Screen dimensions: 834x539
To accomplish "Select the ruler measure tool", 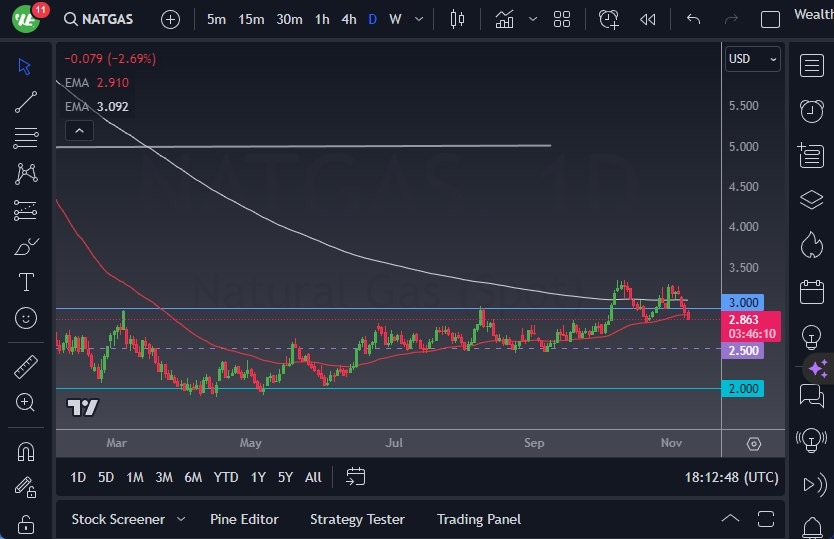I will tap(26, 367).
